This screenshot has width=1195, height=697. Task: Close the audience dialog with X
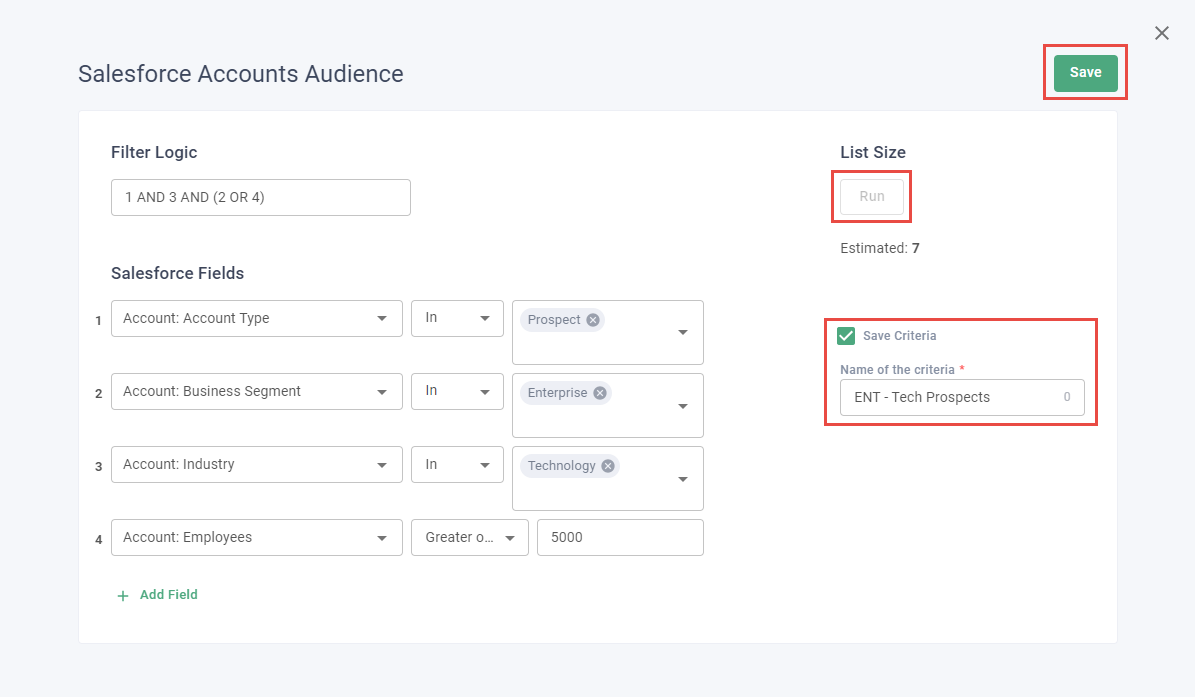coord(1161,34)
